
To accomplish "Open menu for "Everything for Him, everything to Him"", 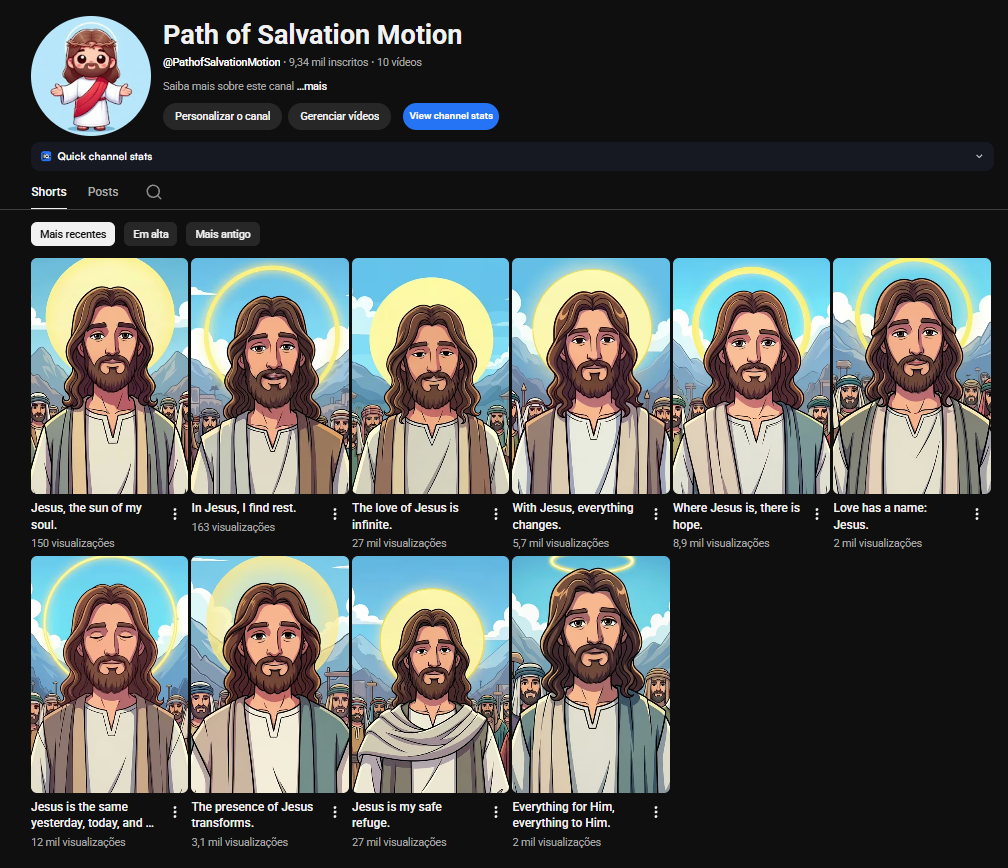I will 656,812.
